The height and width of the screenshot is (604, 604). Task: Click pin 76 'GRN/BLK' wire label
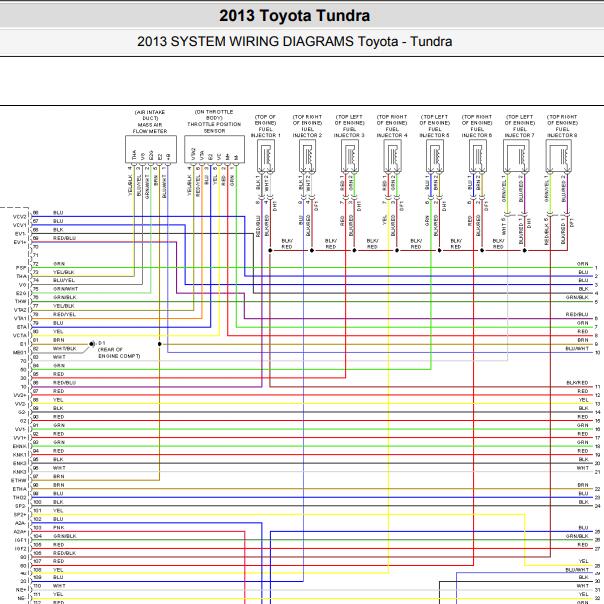point(65,297)
